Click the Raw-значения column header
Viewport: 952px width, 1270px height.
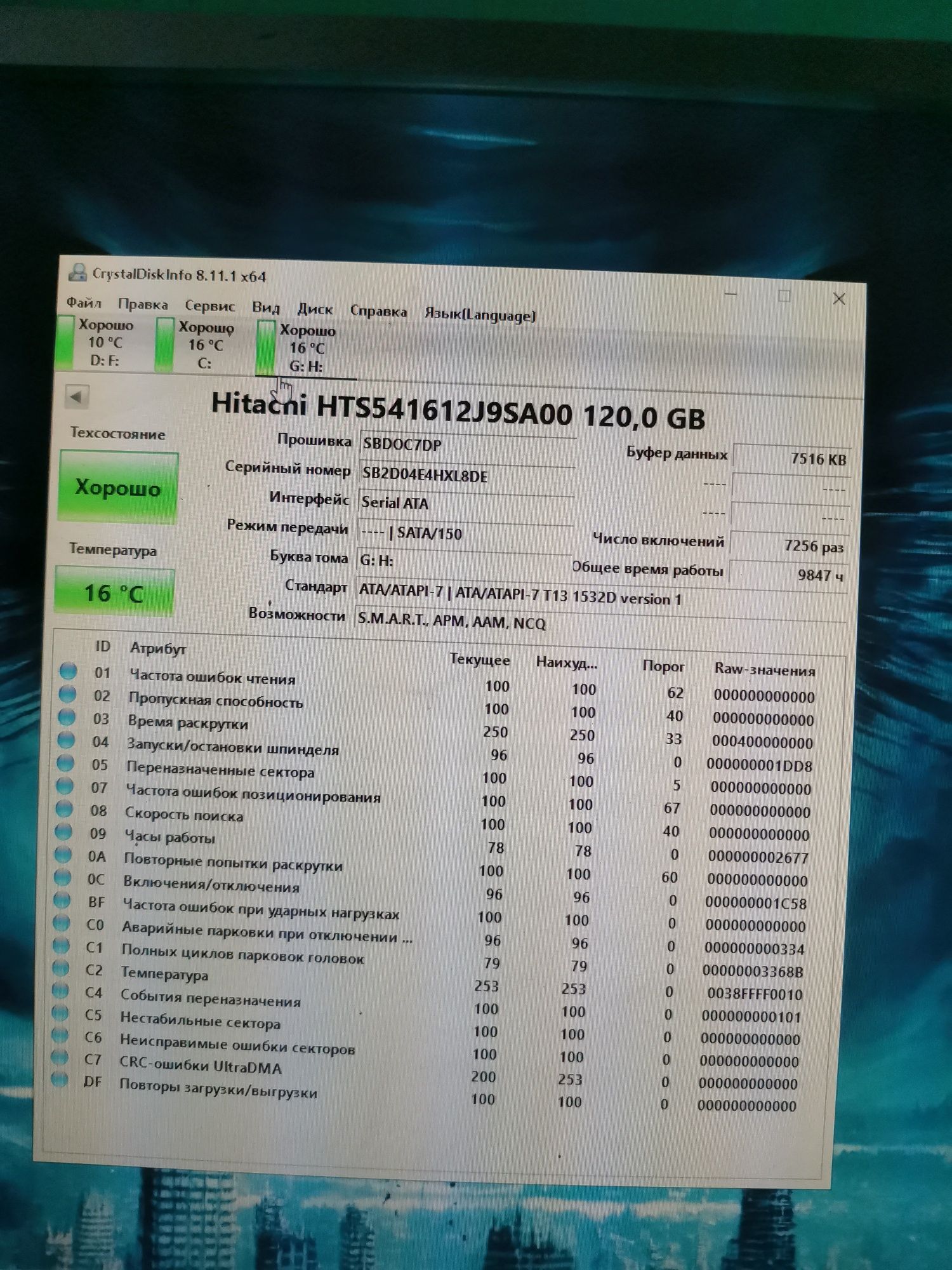click(x=765, y=669)
